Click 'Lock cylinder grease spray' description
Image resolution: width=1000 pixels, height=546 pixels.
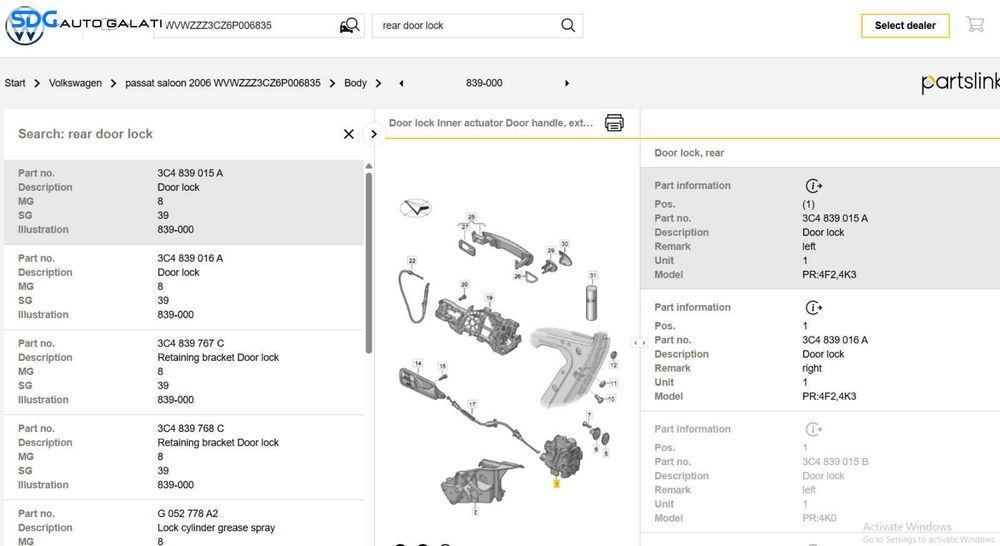pos(216,528)
